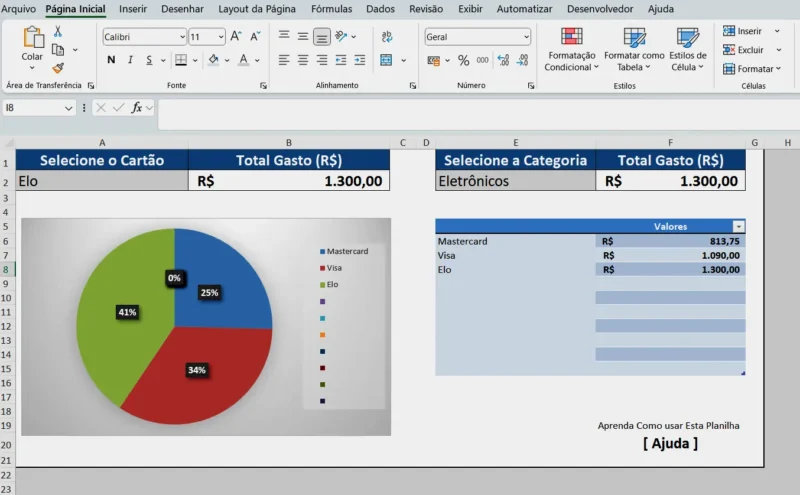Click the Cut scissors icon
The image size is (800, 495).
pos(58,32)
